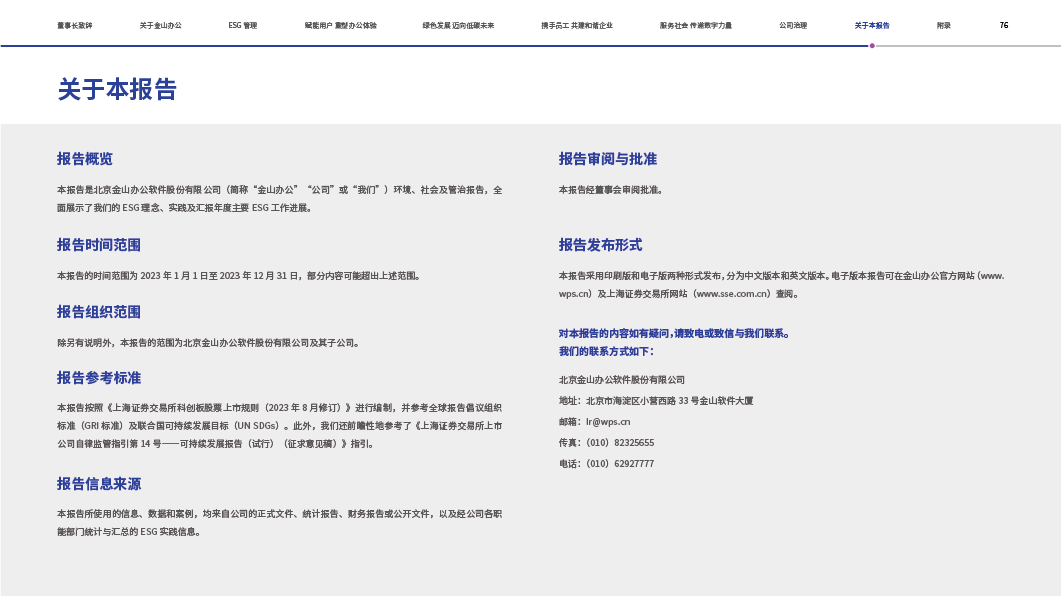
Task: Click the 报告信息来源 heading
Action: (x=99, y=484)
